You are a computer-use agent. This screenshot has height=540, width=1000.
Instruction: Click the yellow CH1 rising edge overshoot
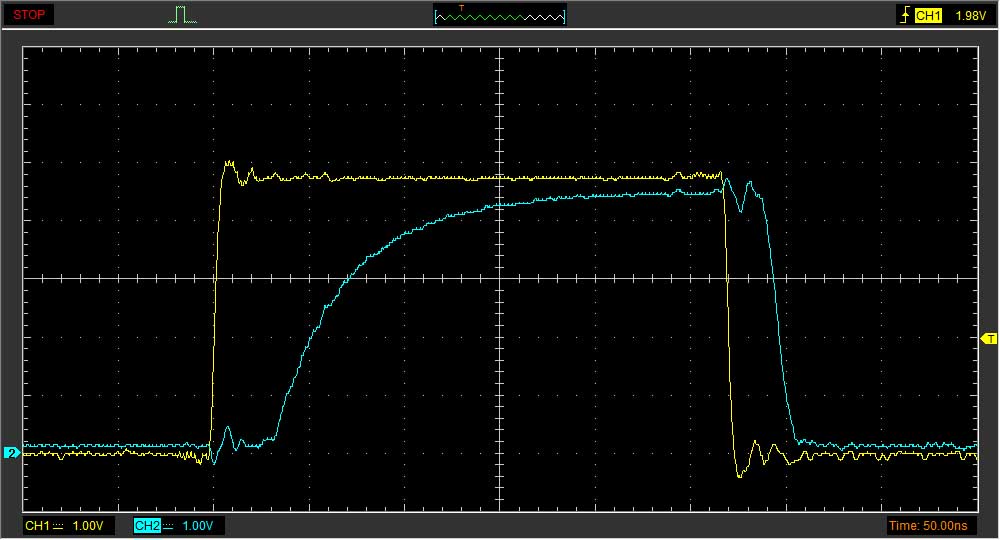(x=229, y=163)
